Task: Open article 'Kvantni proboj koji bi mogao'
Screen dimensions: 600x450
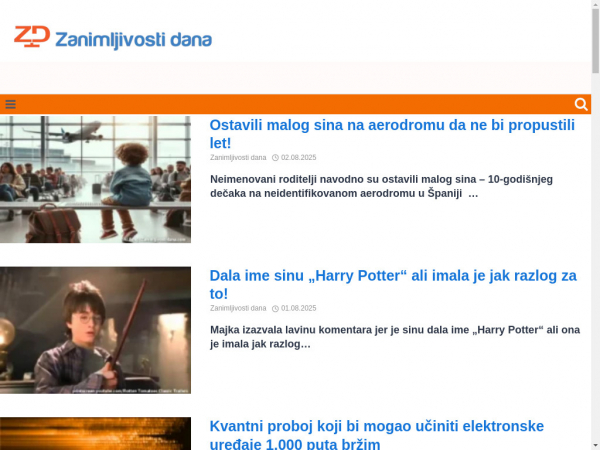Action: 377,435
